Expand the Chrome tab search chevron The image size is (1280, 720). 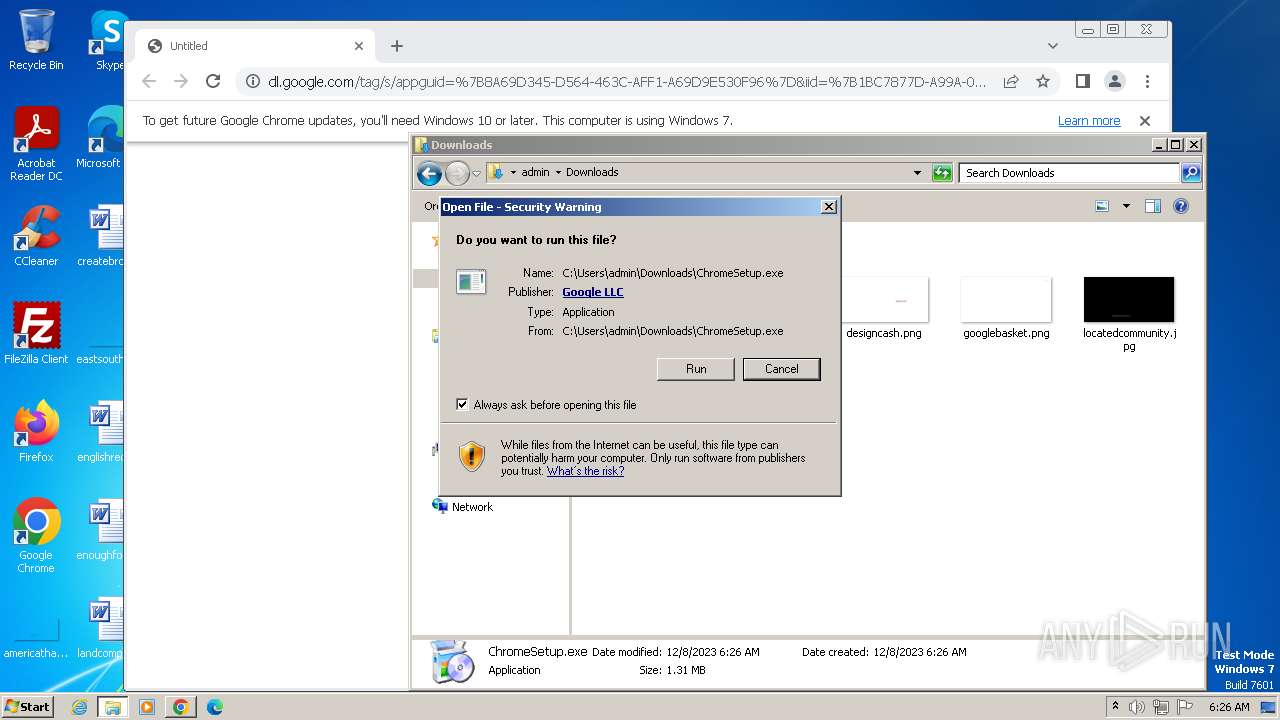1052,46
